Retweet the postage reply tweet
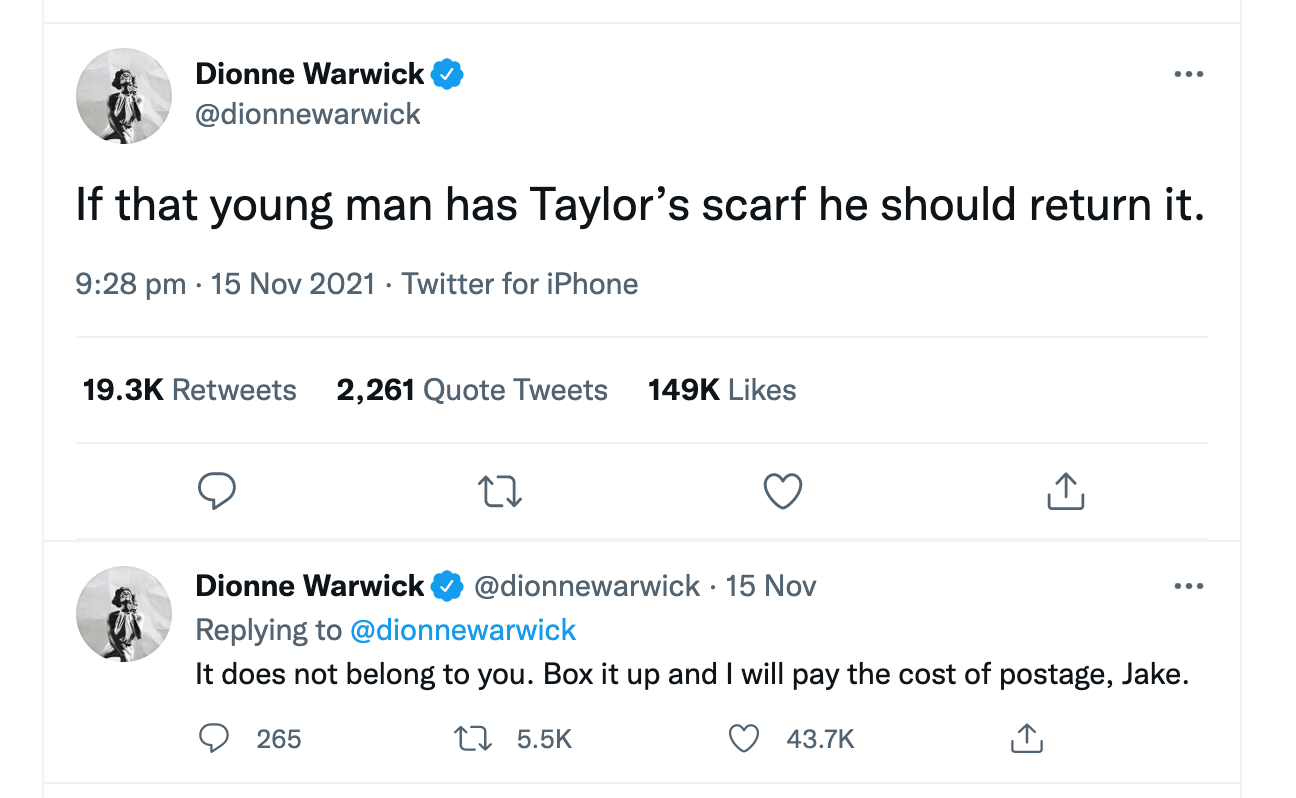1296x798 pixels. coord(472,738)
